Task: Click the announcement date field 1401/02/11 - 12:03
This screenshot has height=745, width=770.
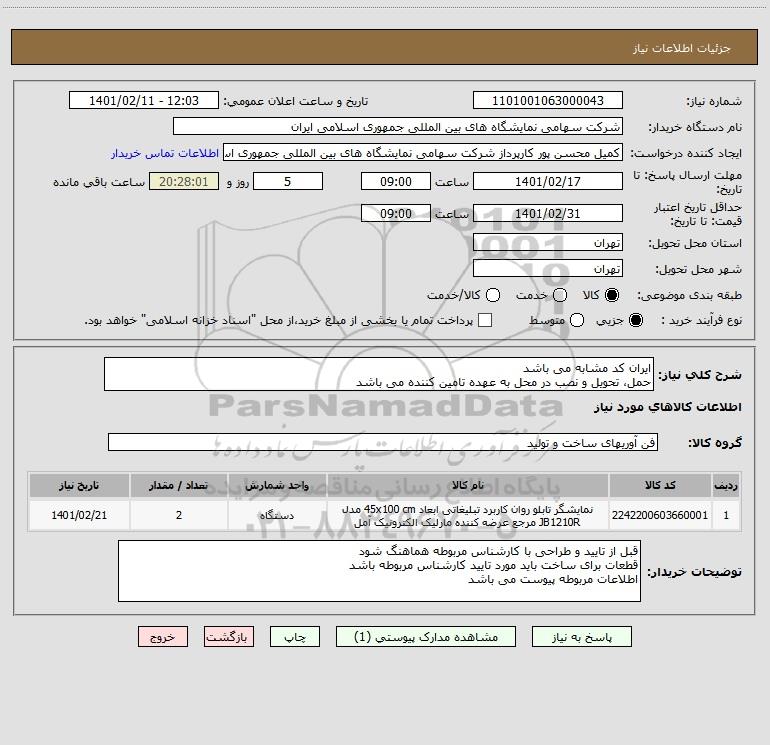Action: [x=144, y=101]
